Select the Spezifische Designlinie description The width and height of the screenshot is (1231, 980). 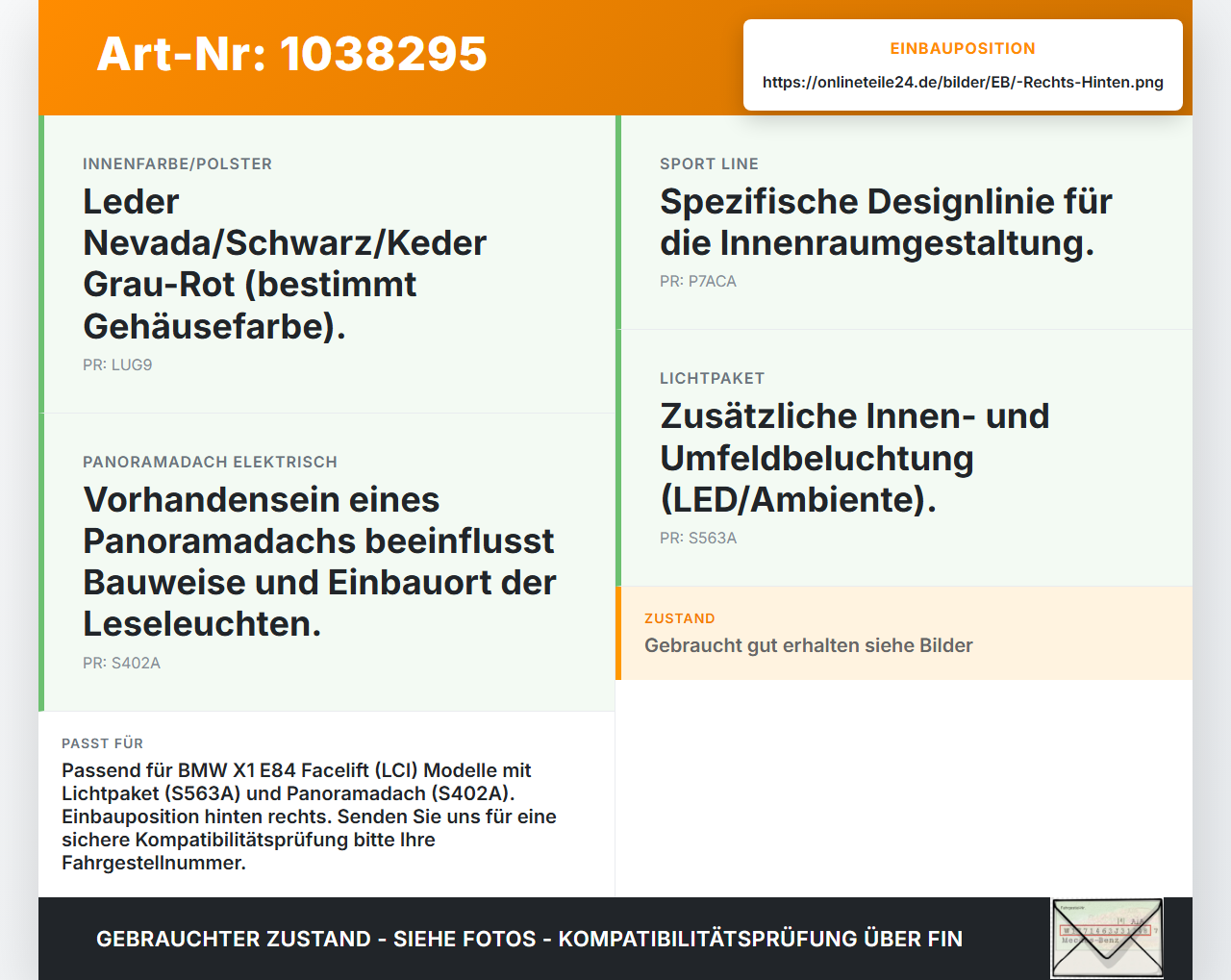coord(886,222)
